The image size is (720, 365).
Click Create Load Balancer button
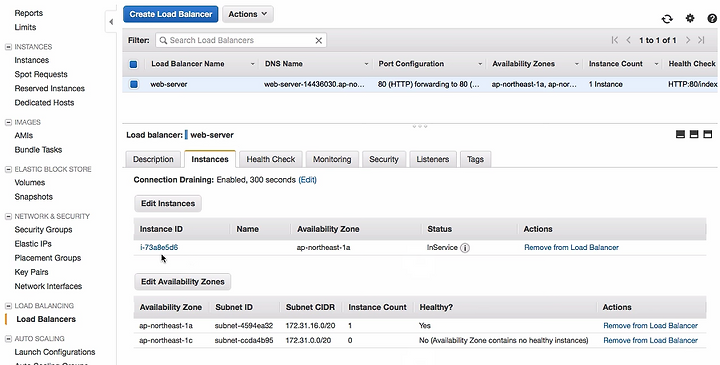(171, 14)
